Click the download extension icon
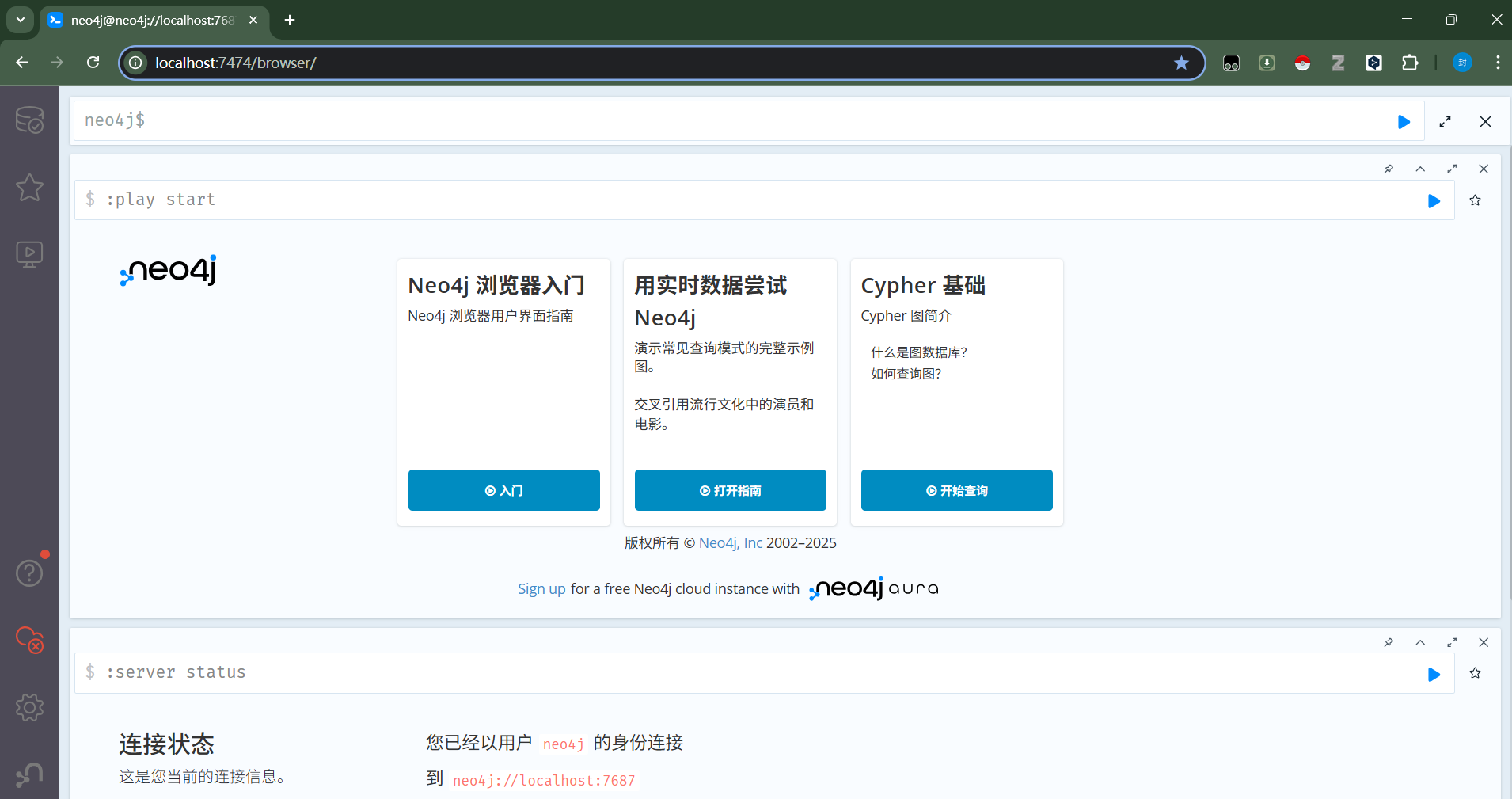 tap(1267, 63)
